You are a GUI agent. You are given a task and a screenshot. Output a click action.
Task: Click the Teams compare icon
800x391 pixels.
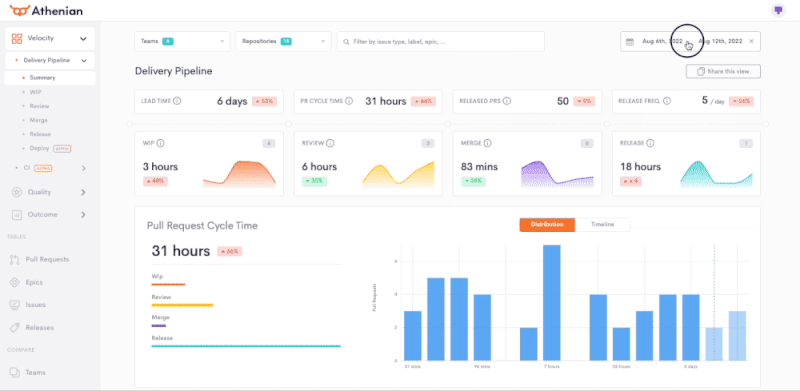(14, 373)
